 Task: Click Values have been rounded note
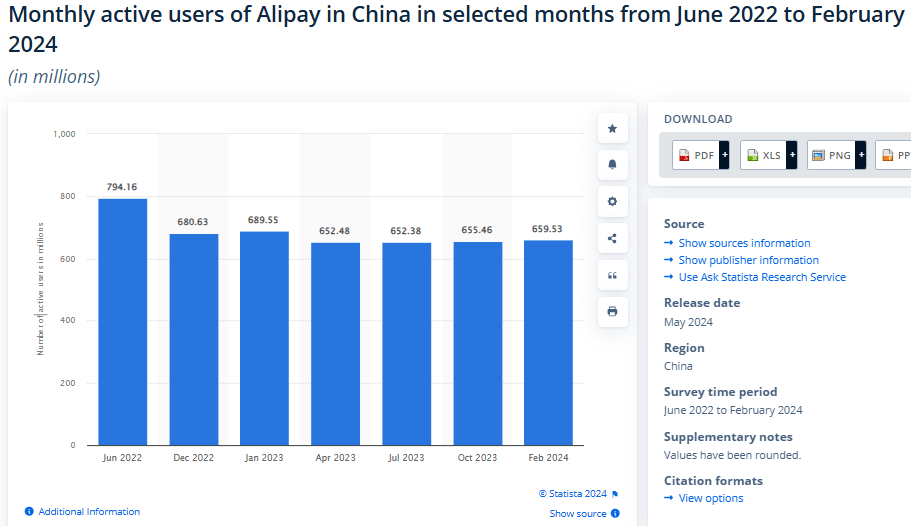(x=733, y=455)
